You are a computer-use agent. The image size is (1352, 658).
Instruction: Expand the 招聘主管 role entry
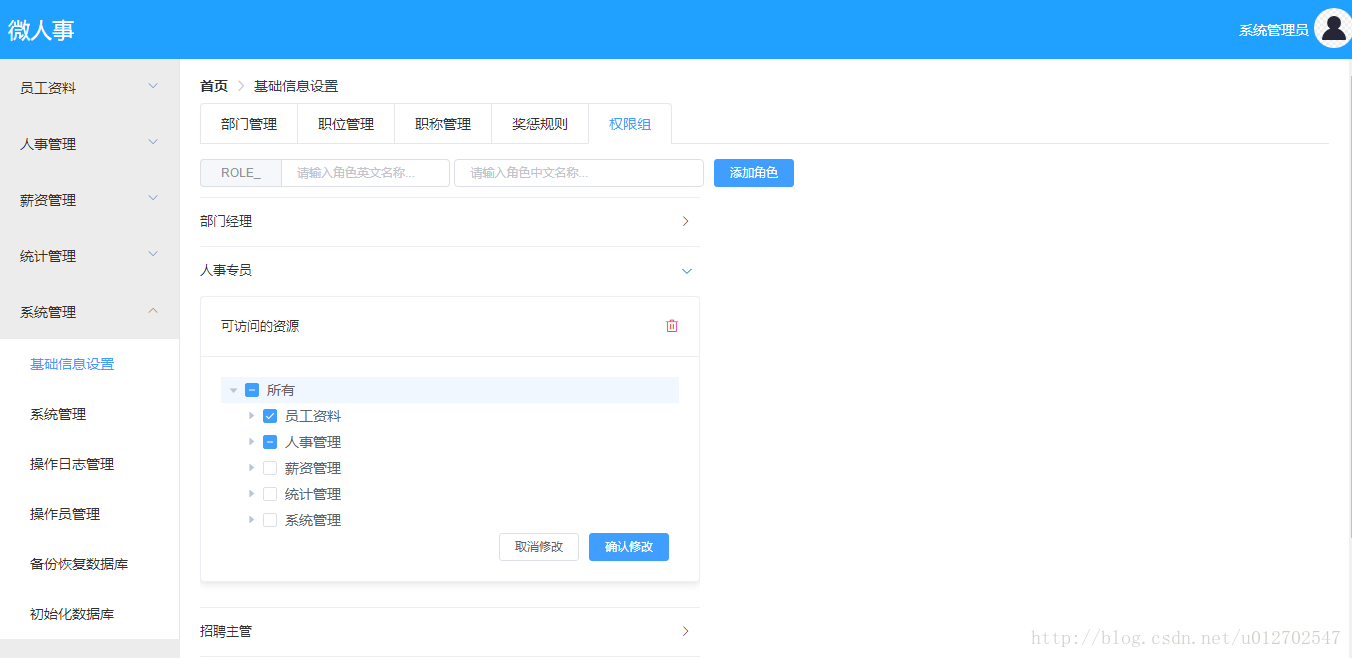(x=685, y=631)
